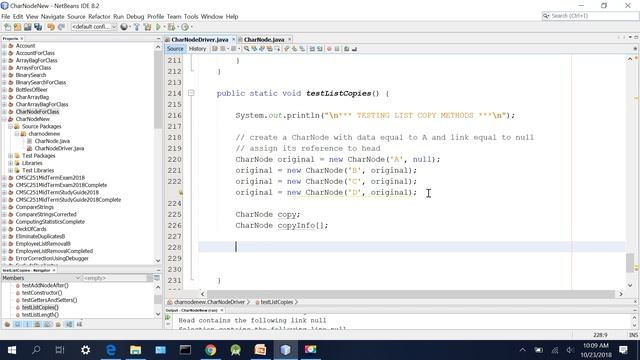Open the Window menu
640x360 pixels.
pos(212,17)
